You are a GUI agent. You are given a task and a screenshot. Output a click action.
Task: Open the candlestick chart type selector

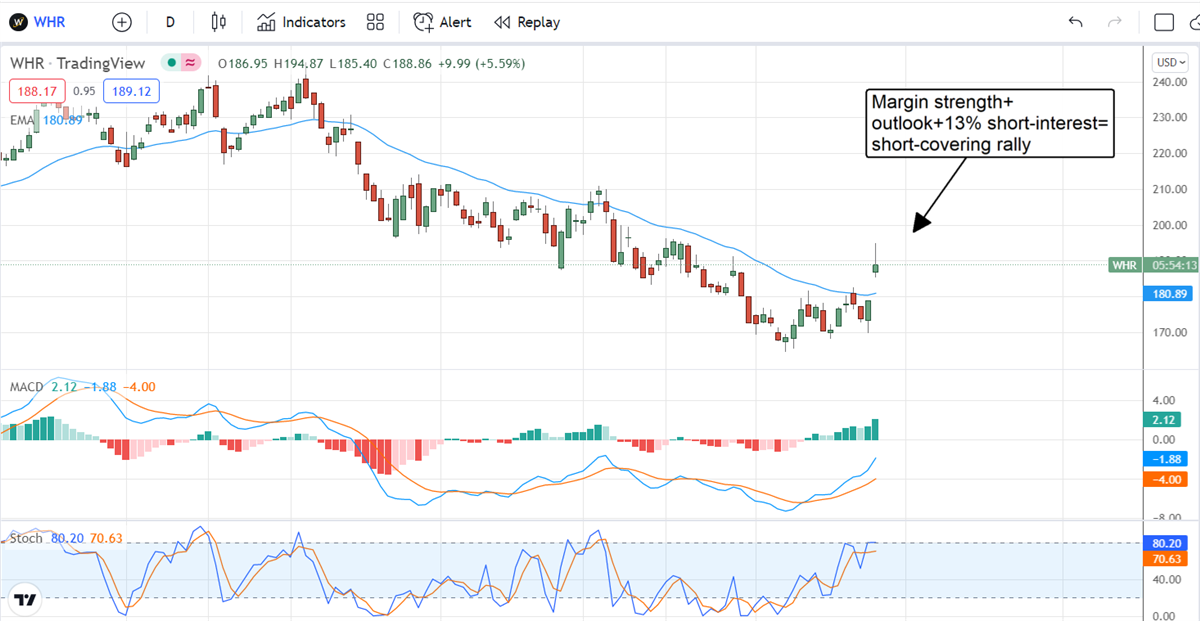219,22
